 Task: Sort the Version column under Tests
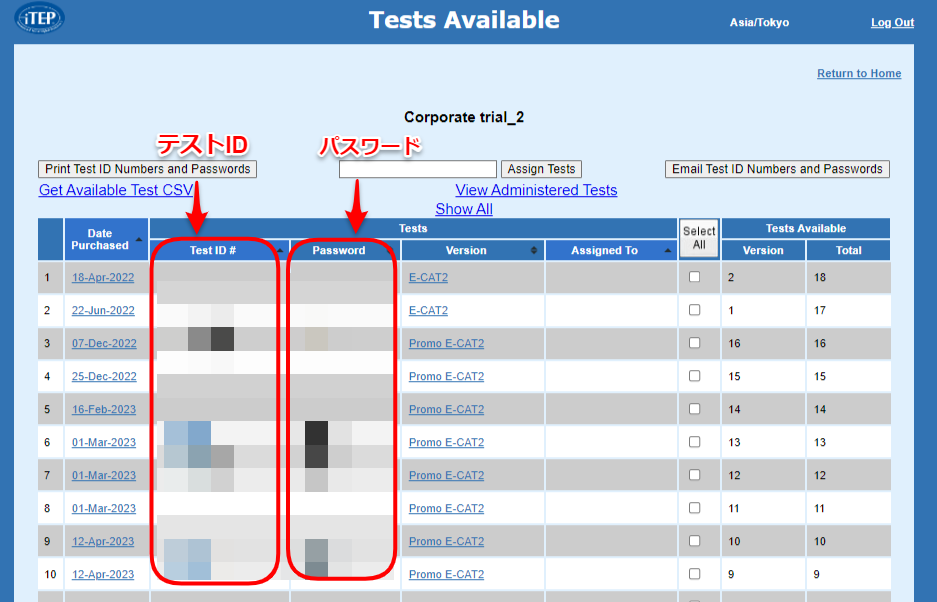[534, 250]
